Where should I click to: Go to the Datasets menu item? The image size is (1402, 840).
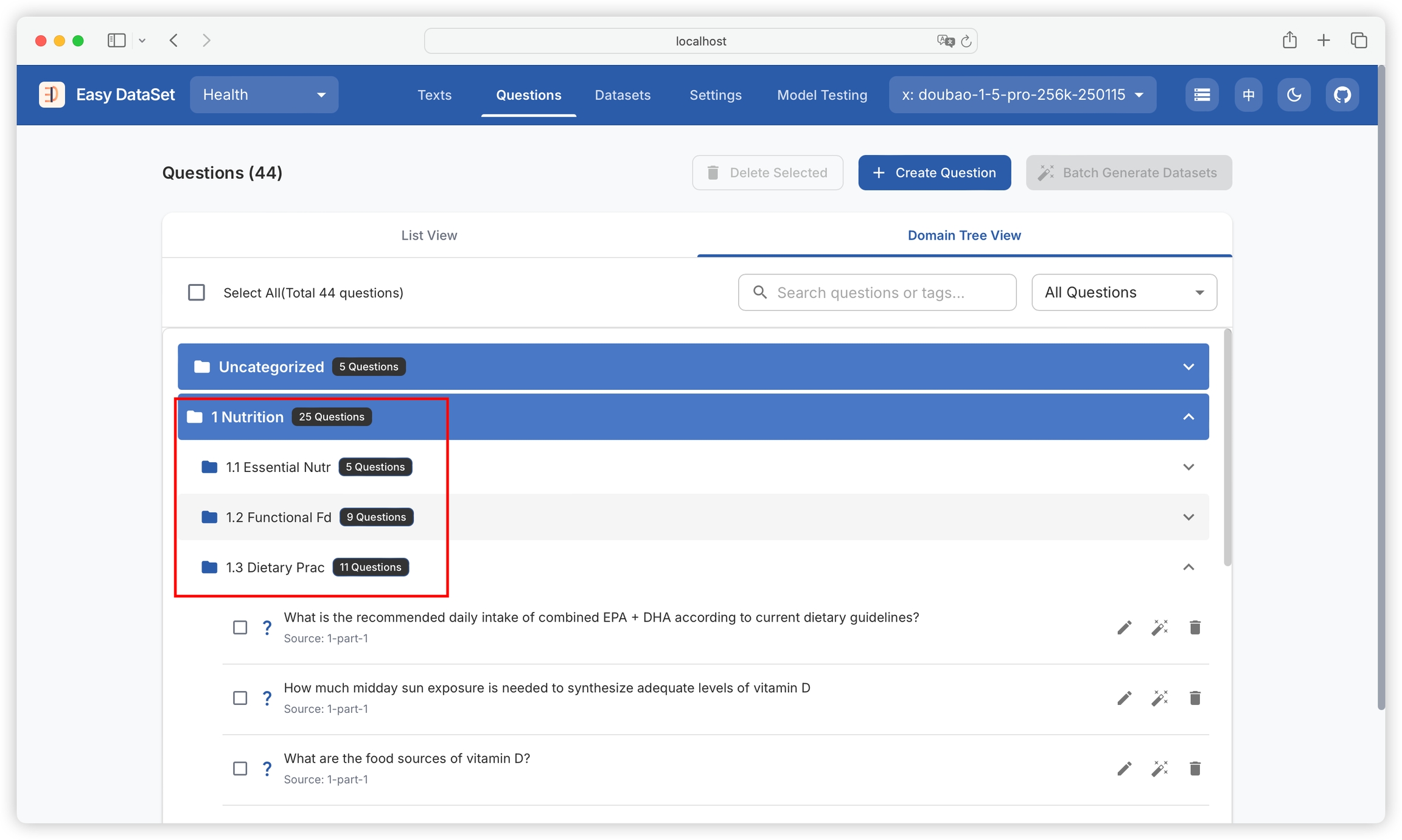tap(622, 95)
